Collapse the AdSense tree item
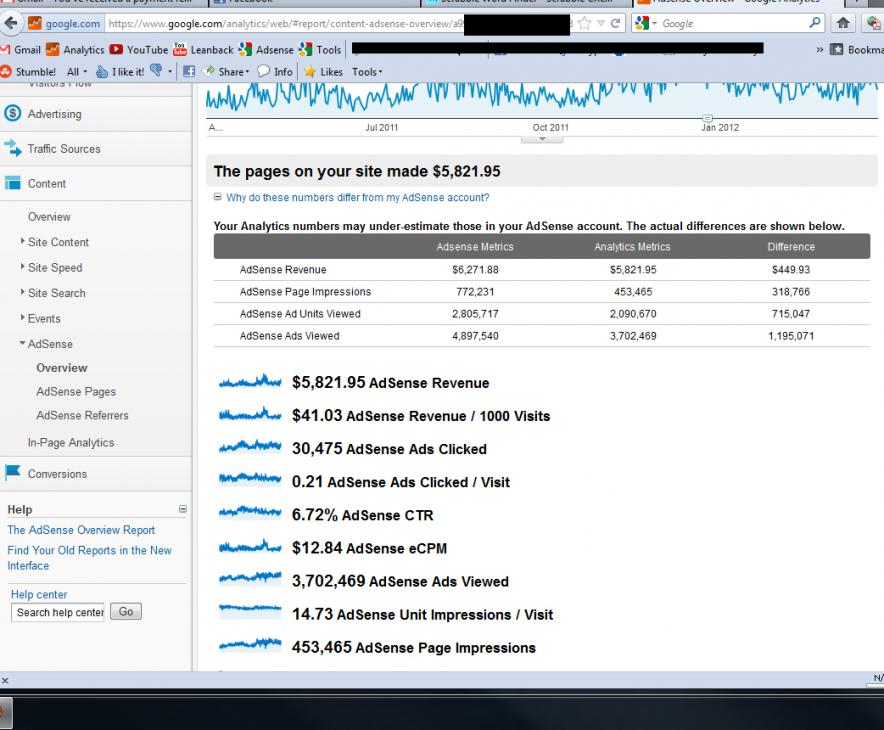Viewport: 884px width, 730px height. coord(23,343)
